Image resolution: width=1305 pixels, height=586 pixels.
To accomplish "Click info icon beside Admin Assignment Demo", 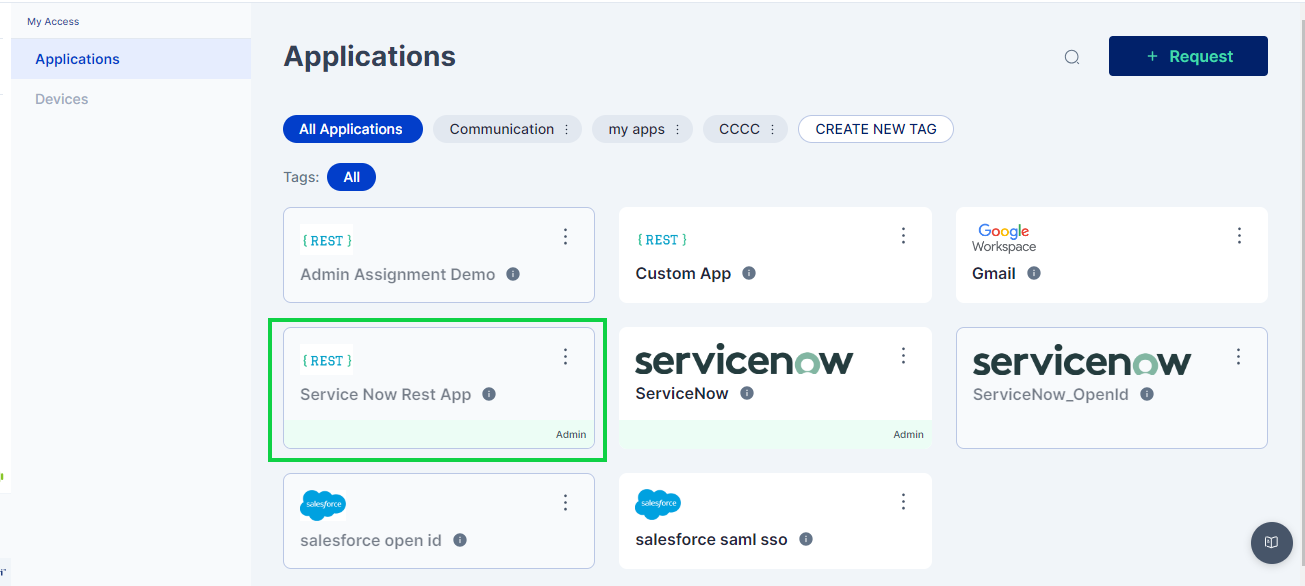I will pyautogui.click(x=513, y=274).
